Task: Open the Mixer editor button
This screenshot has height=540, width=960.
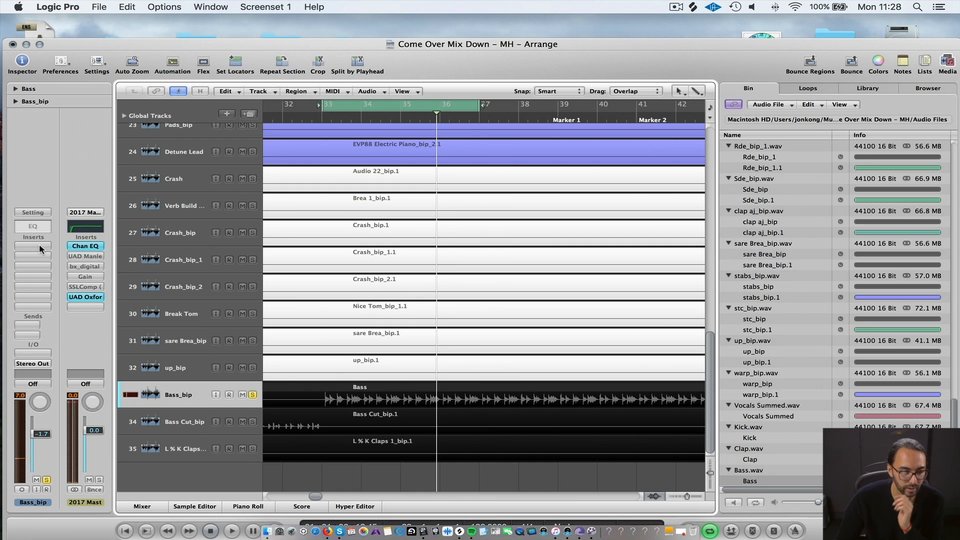Action: 142,506
